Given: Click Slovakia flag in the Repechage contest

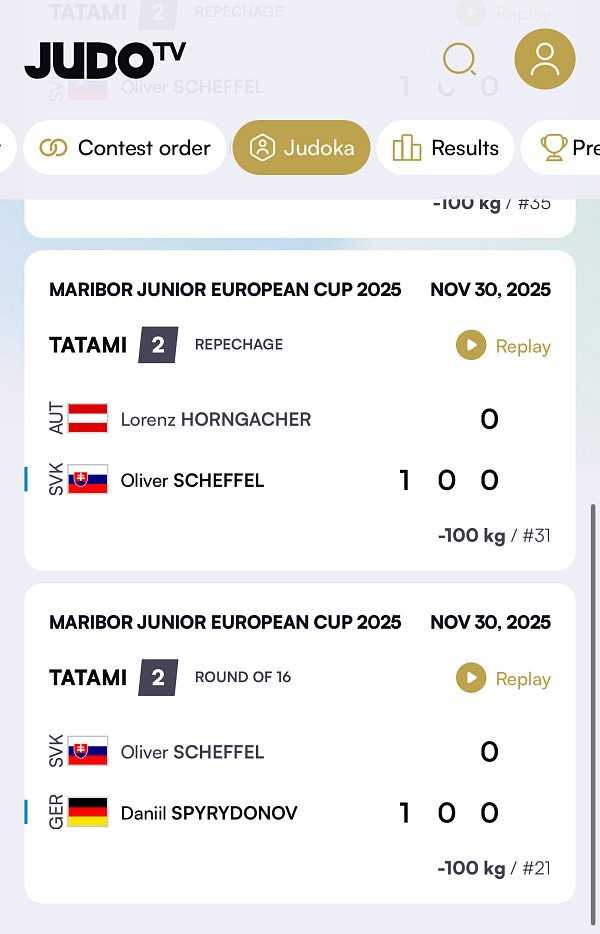Looking at the screenshot, I should coord(88,480).
